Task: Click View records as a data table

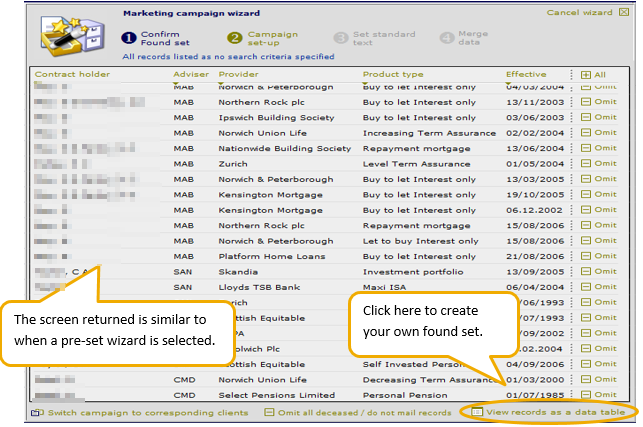Action: coord(549,412)
